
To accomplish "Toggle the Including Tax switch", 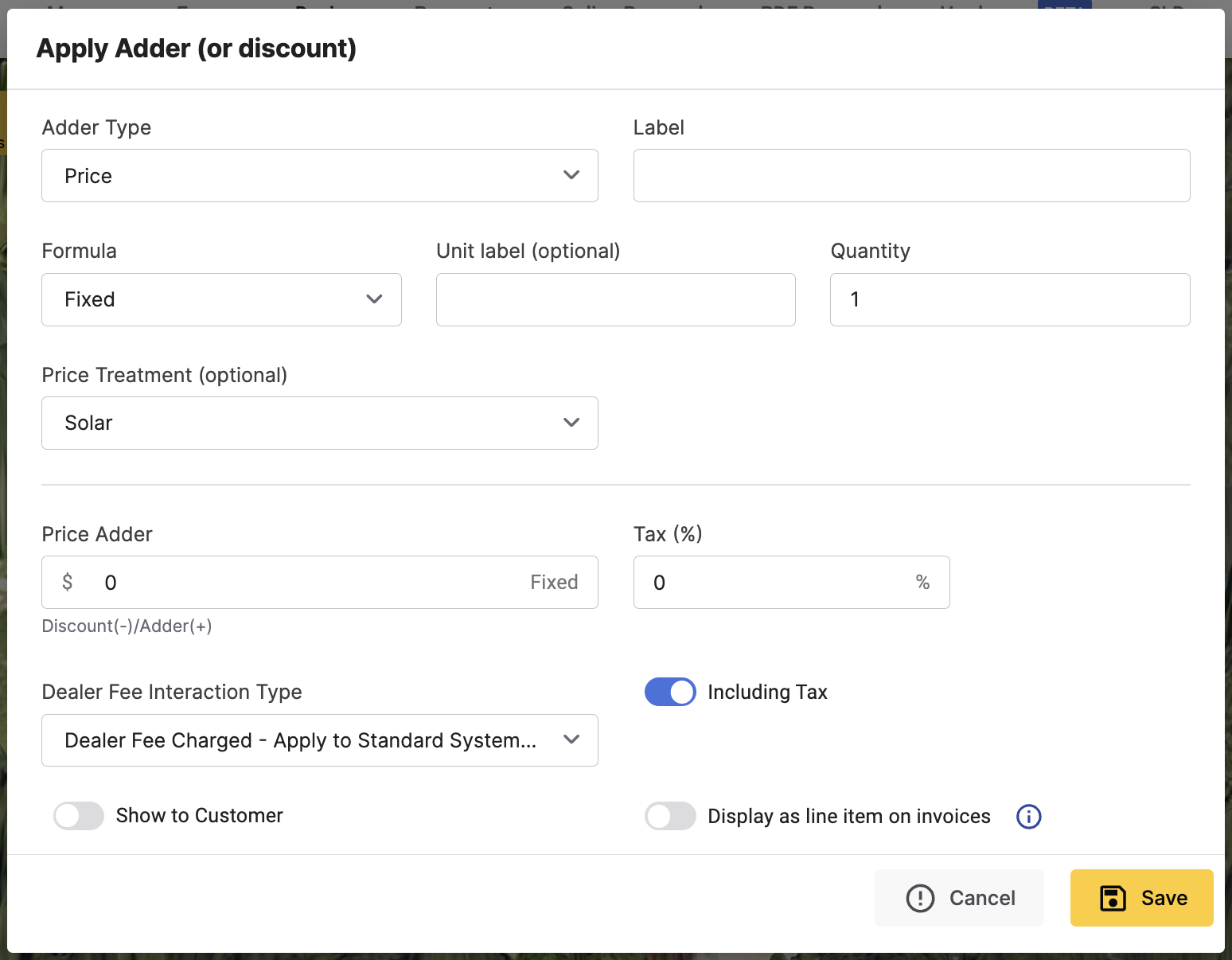I will point(670,692).
